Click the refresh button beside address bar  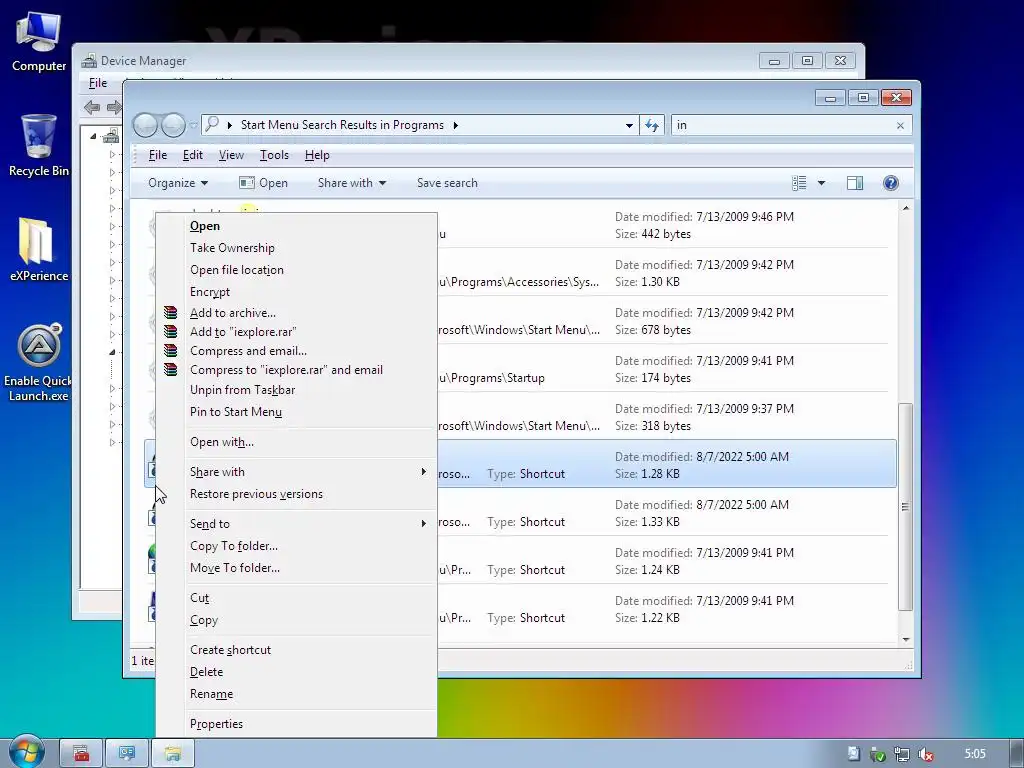[652, 125]
